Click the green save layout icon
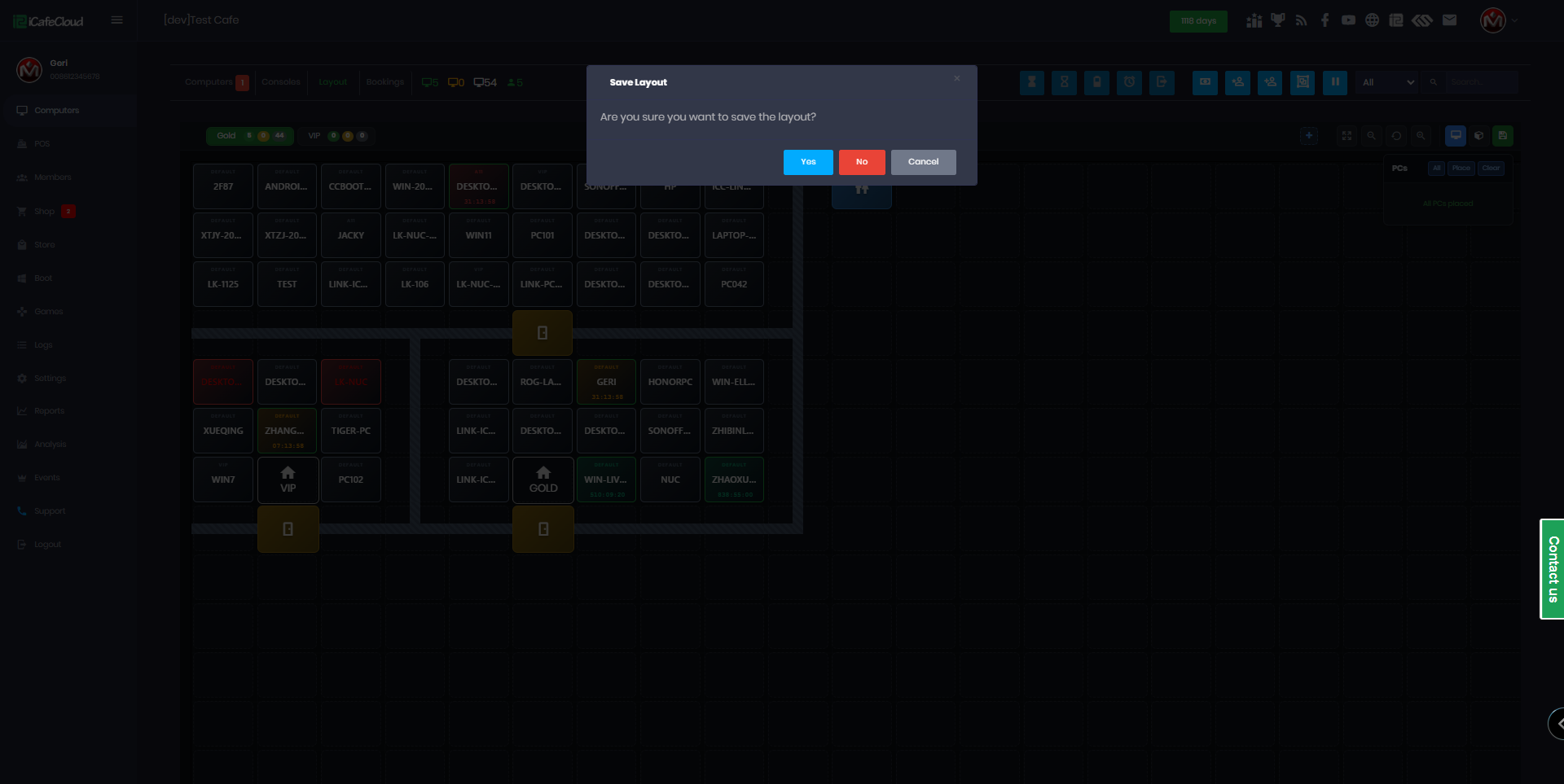 [x=1503, y=136]
